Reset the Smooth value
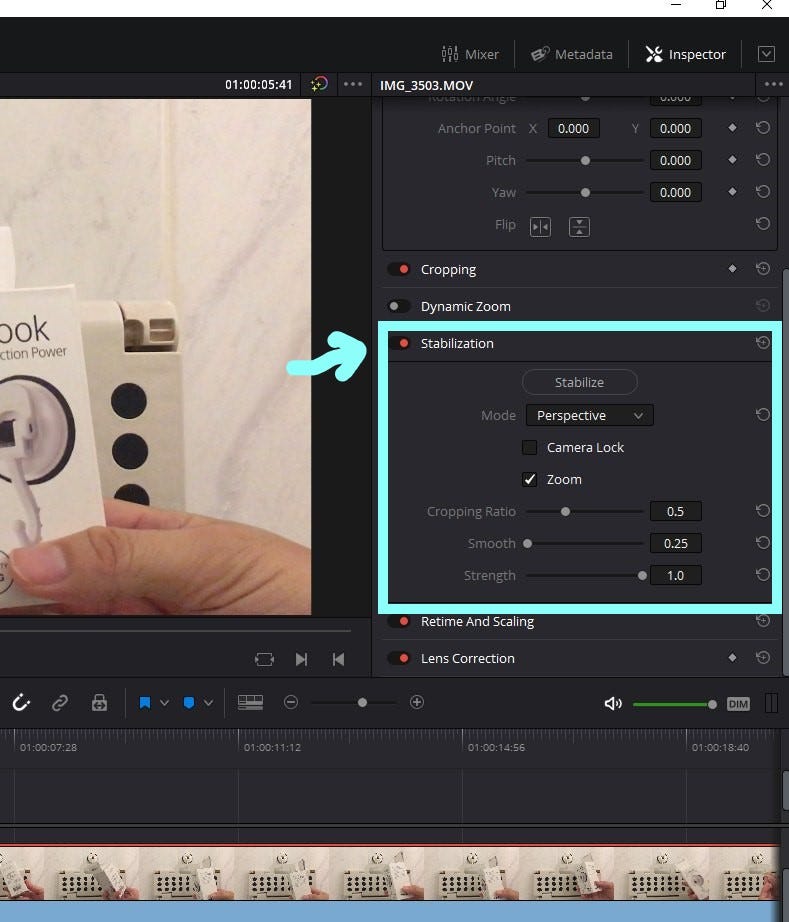 (763, 542)
